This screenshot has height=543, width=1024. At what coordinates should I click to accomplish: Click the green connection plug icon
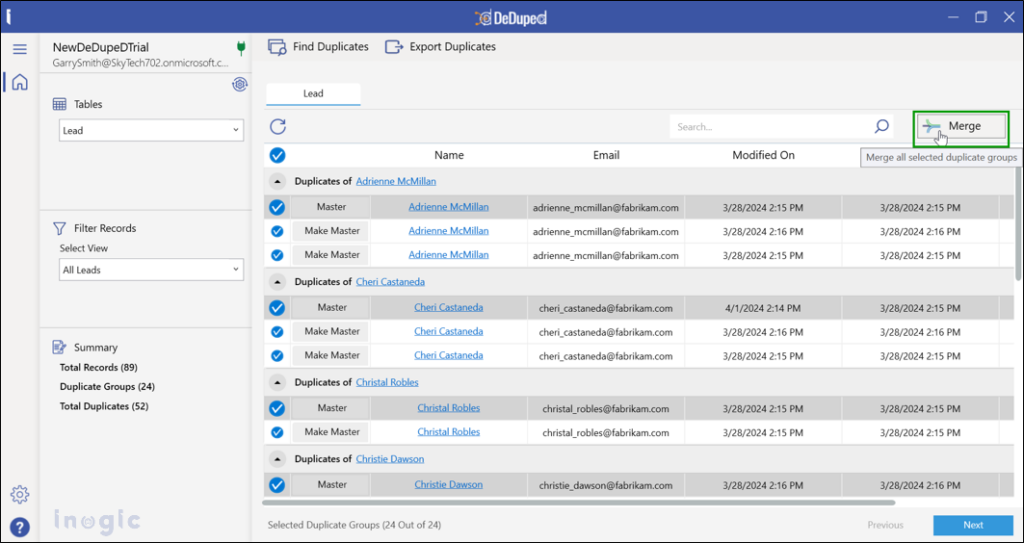(240, 48)
